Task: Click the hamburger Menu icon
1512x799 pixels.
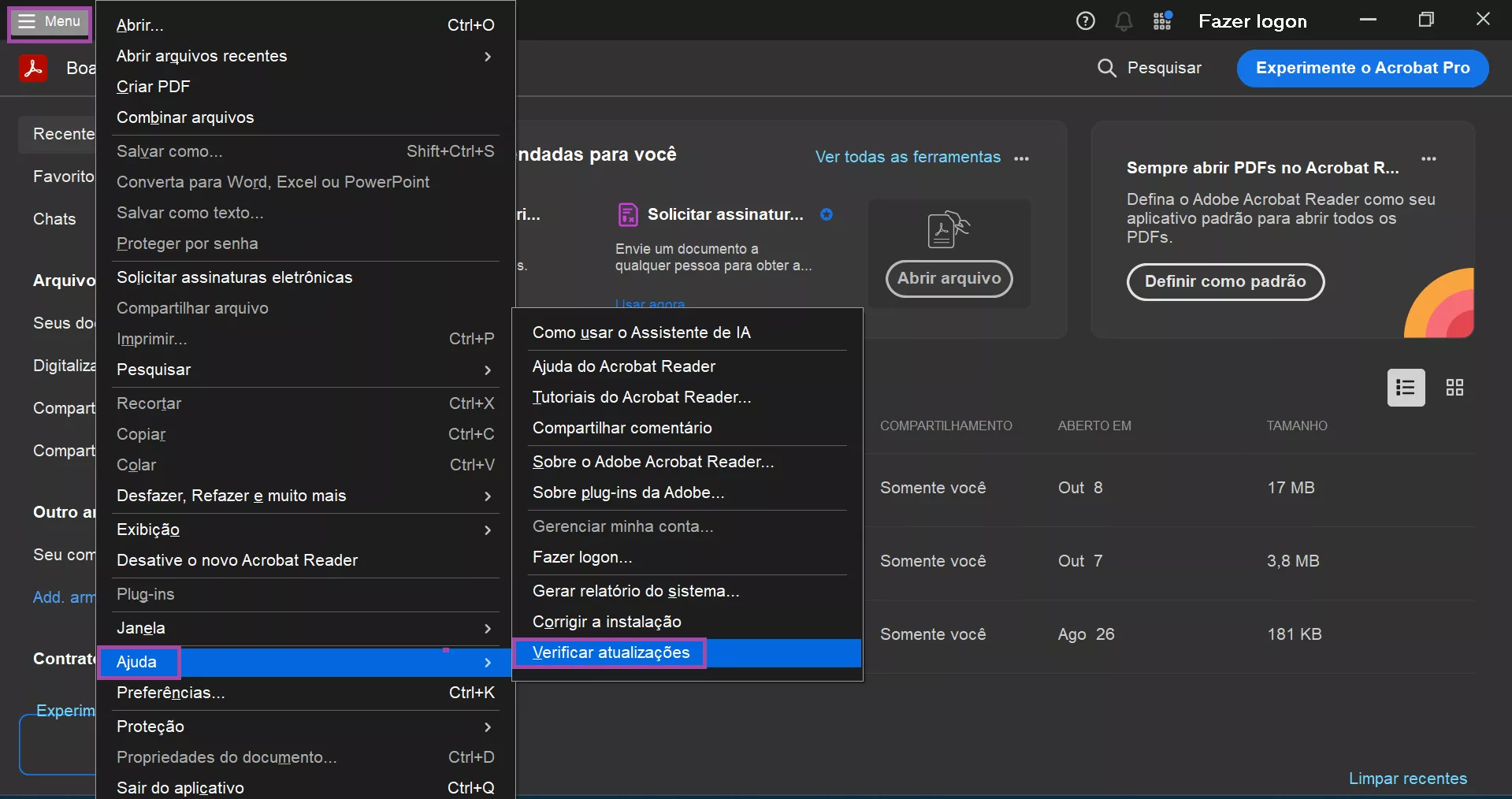Action: 27,21
